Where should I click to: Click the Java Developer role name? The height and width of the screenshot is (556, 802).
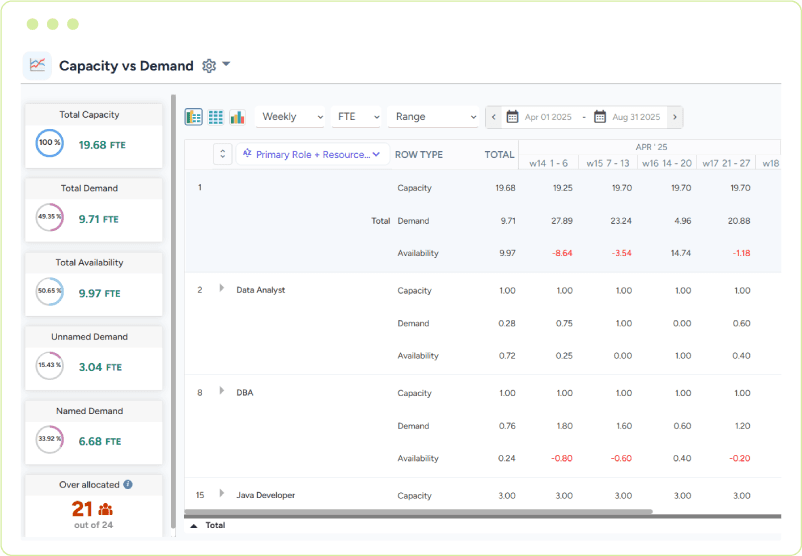265,495
